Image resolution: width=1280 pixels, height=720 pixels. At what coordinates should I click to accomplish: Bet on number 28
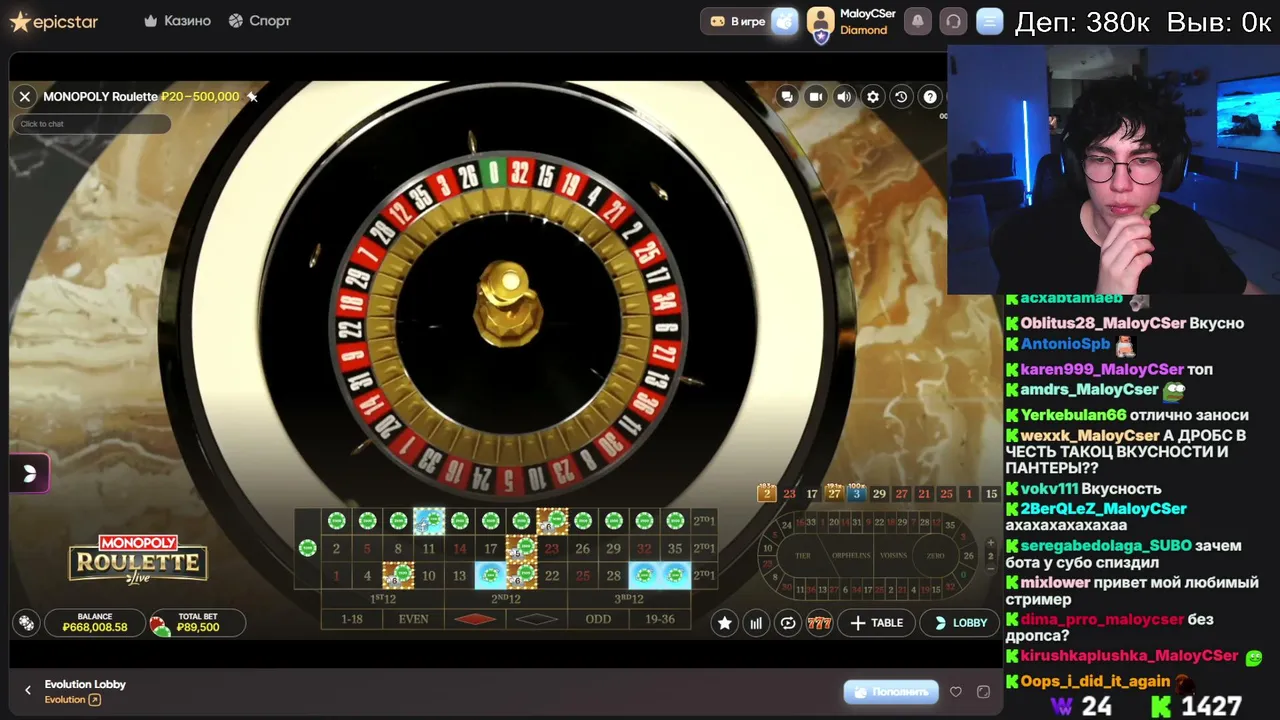pos(613,575)
